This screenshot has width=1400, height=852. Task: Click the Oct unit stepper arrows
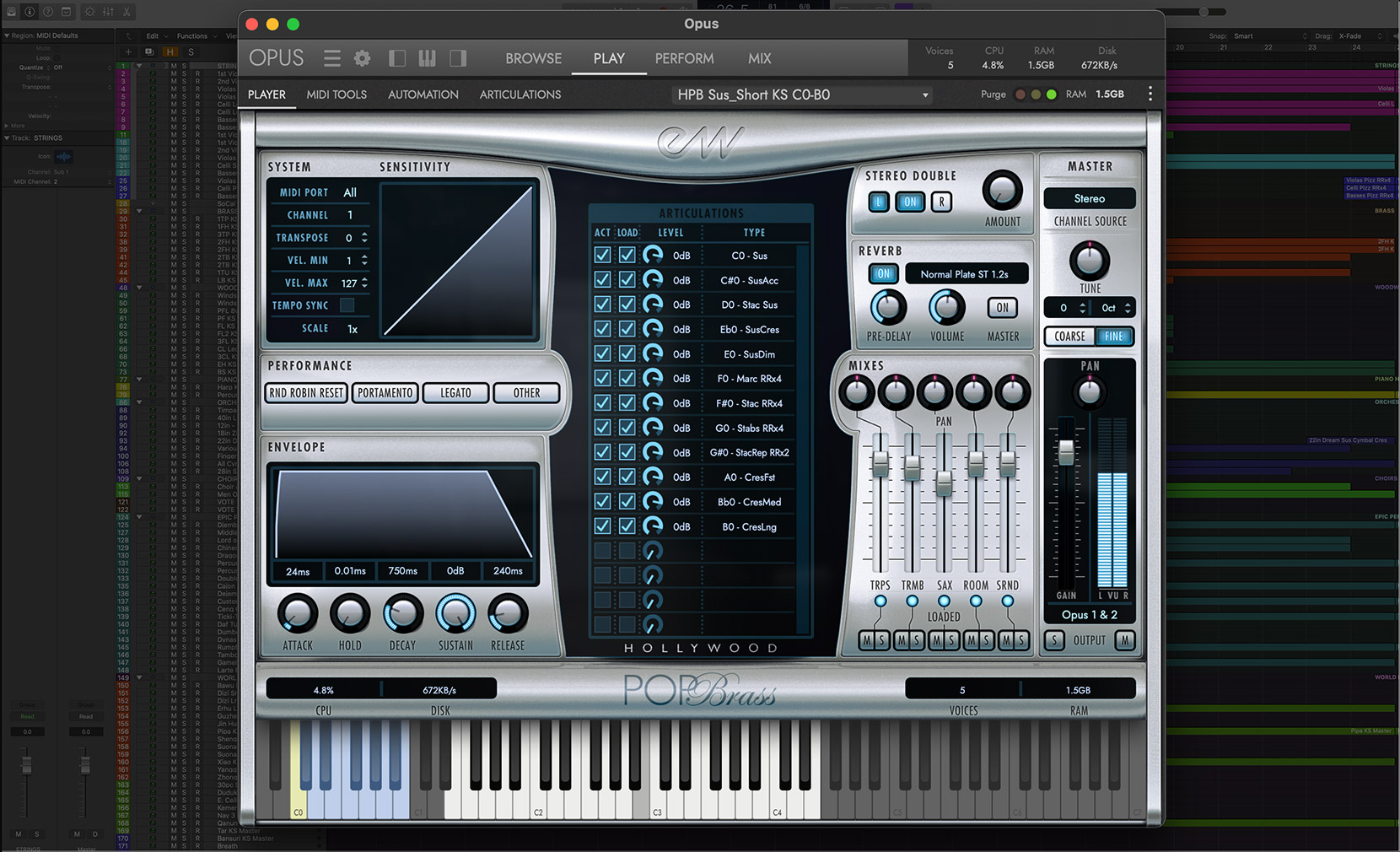(1128, 308)
